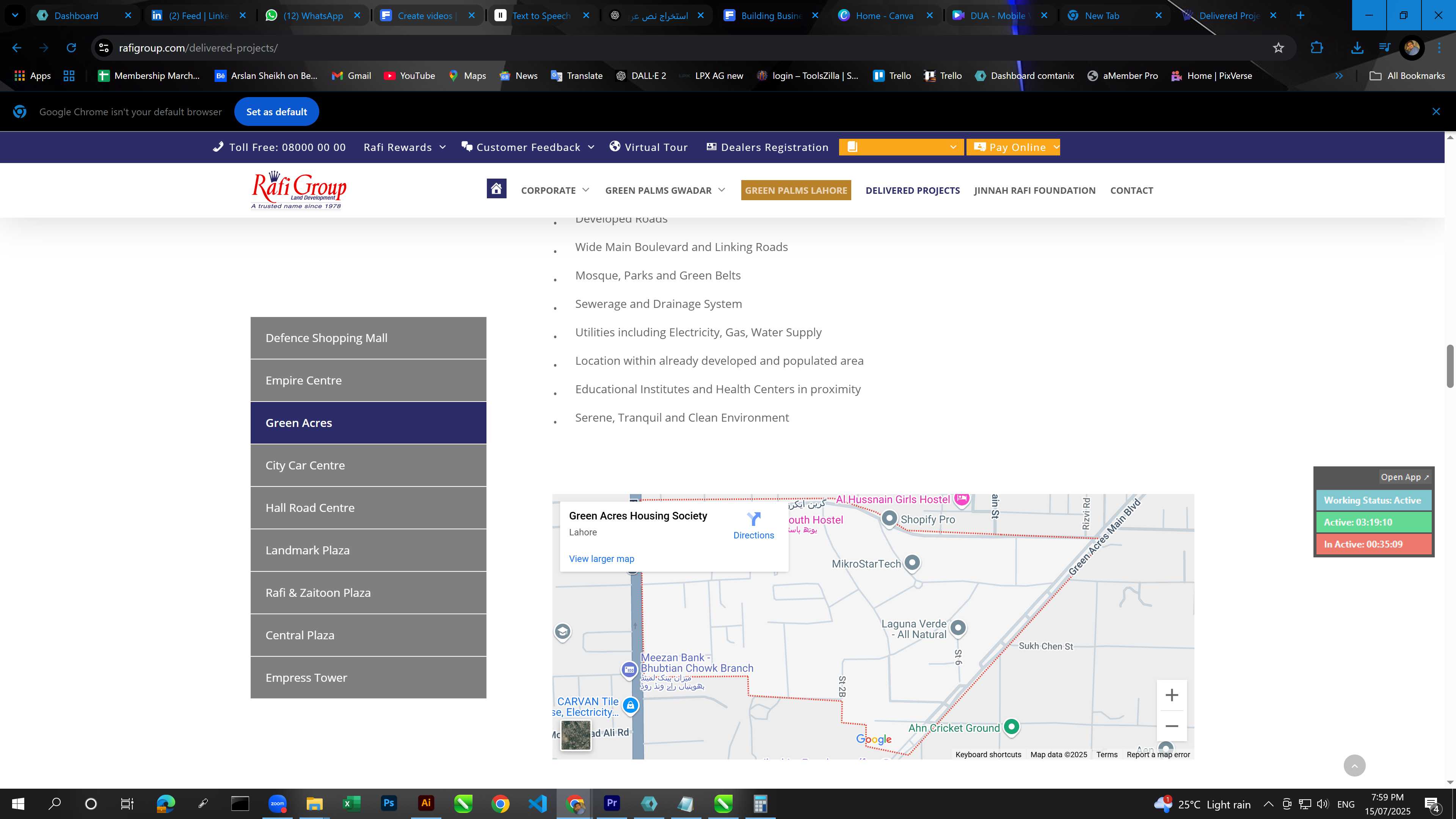This screenshot has height=819, width=1456.
Task: Select City Car Centre project tab
Action: 368,465
